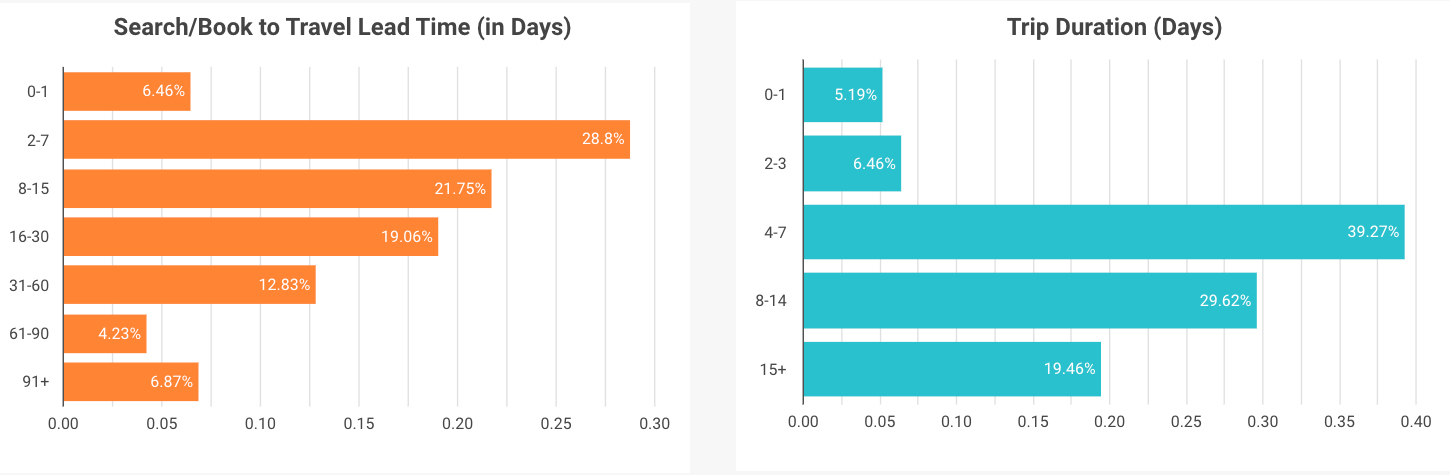Click the 5.19% trip duration bar
Viewport: 1450px width, 475px height.
point(842,95)
